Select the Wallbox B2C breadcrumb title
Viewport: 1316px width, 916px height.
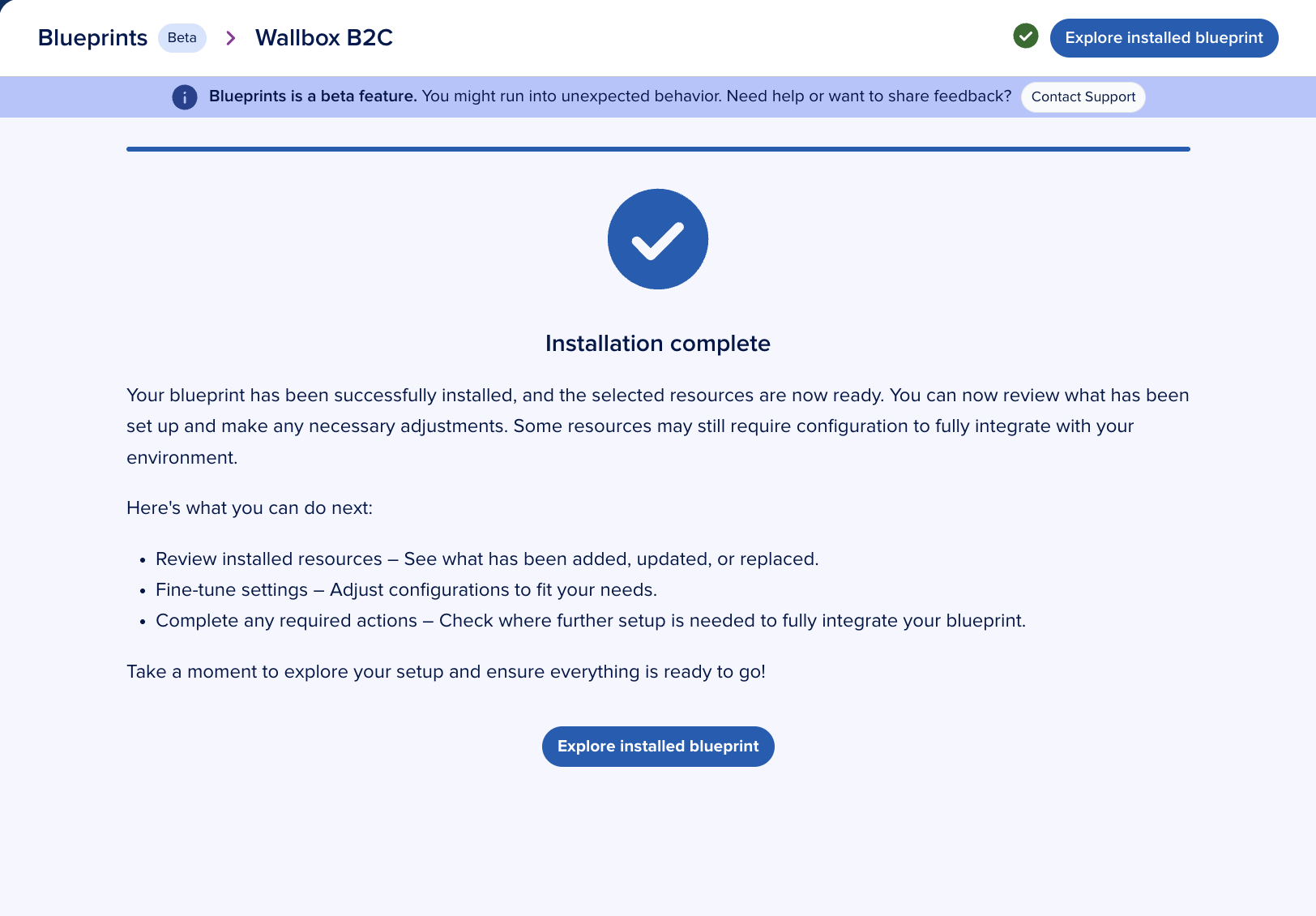323,38
